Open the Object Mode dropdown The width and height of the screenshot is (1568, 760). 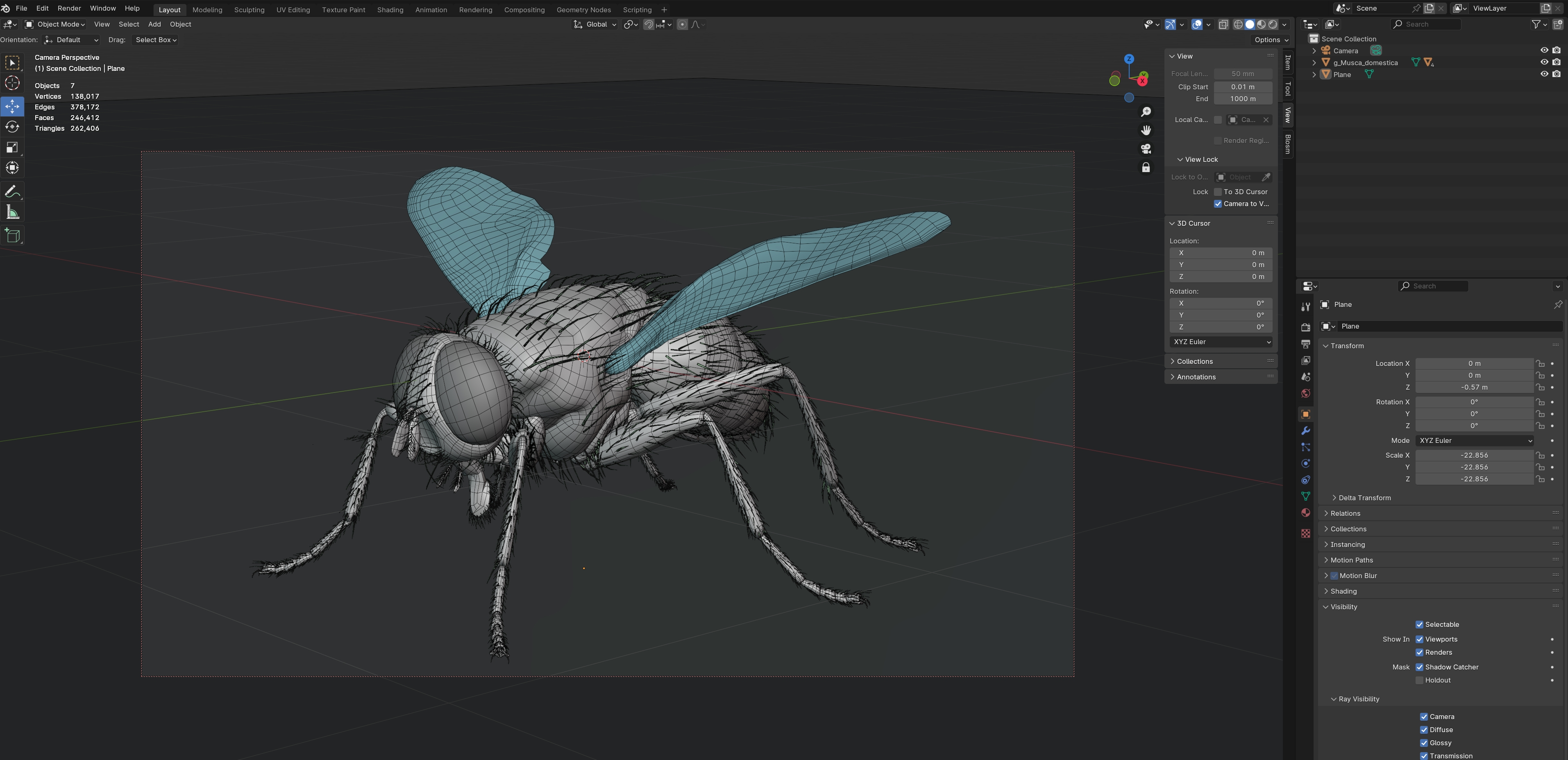pos(55,24)
